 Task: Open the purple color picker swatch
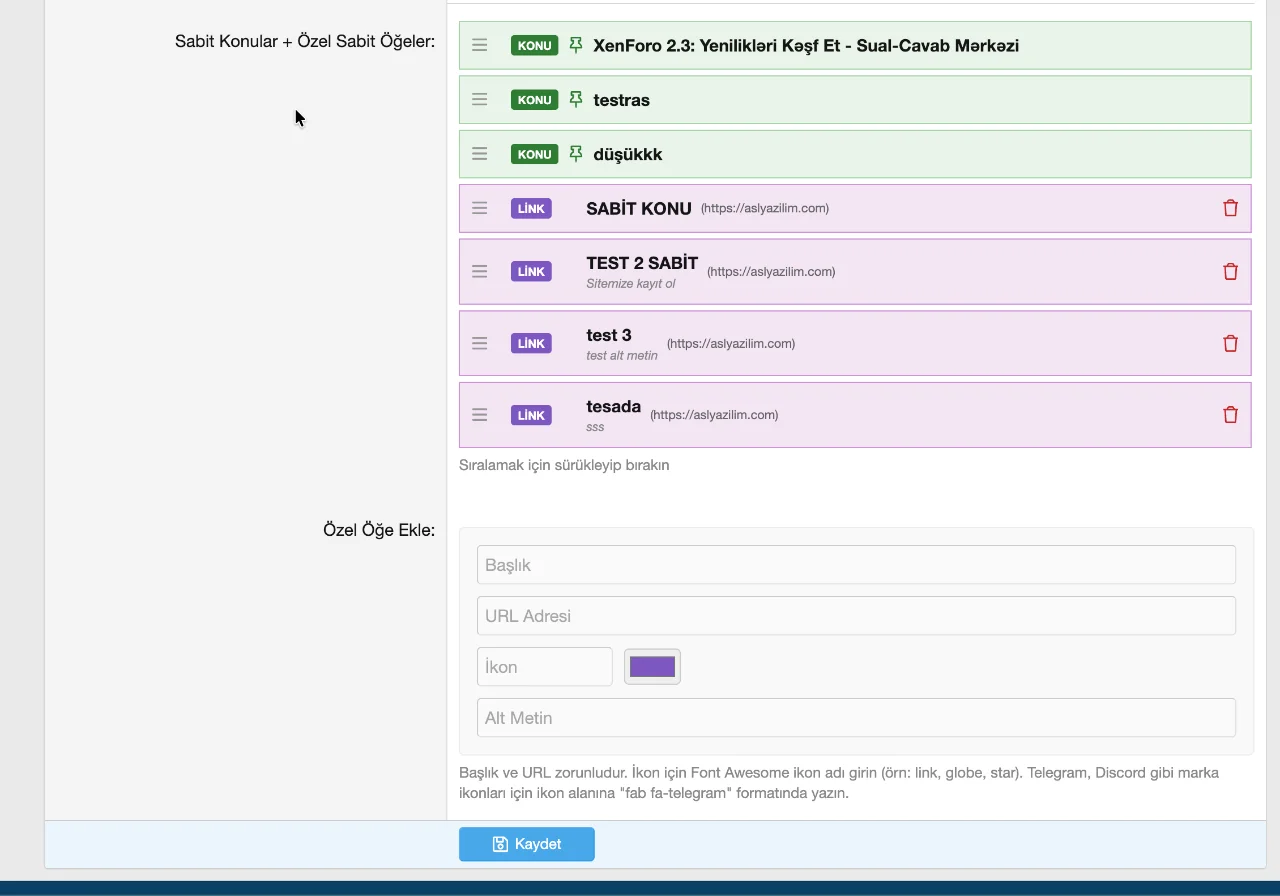pos(652,667)
